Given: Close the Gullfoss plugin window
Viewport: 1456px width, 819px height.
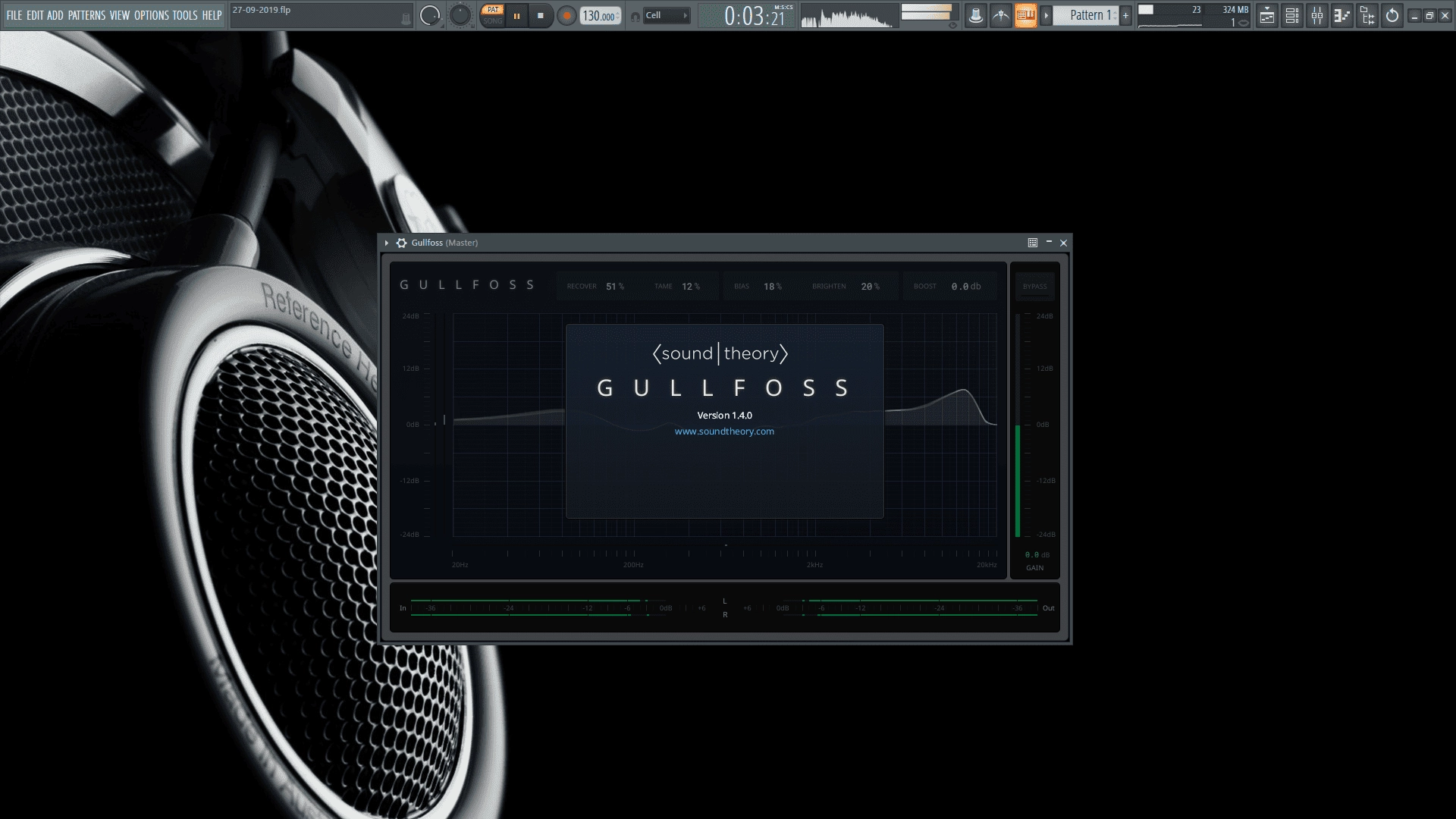Looking at the screenshot, I should [x=1064, y=243].
